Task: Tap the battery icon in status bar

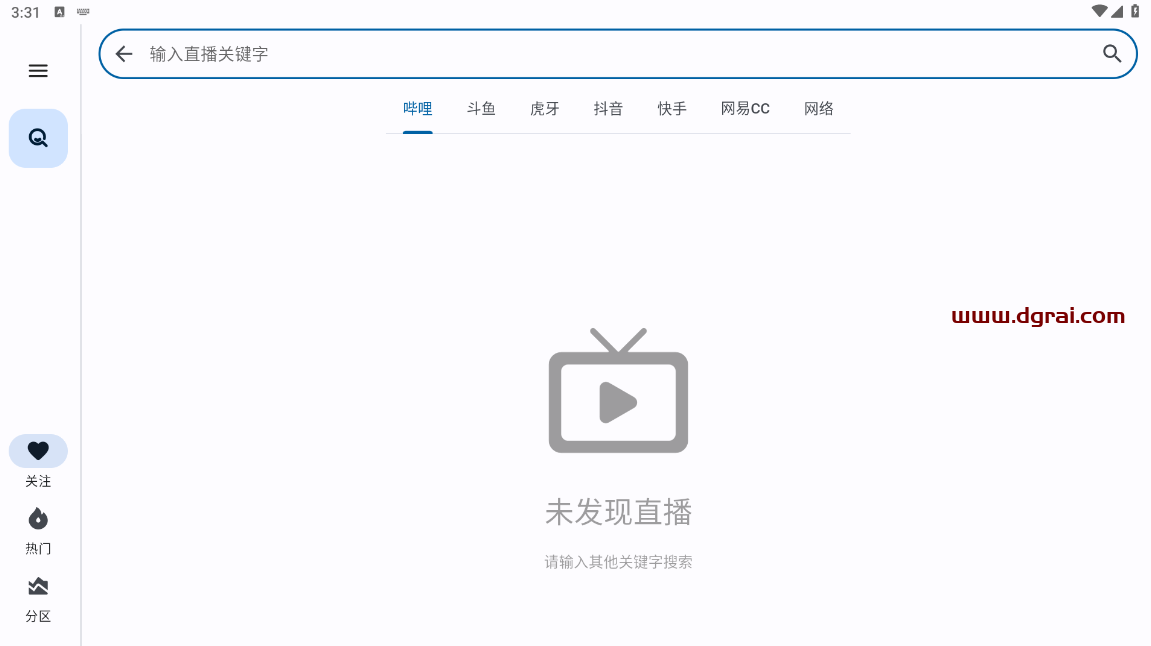Action: pos(1134,11)
